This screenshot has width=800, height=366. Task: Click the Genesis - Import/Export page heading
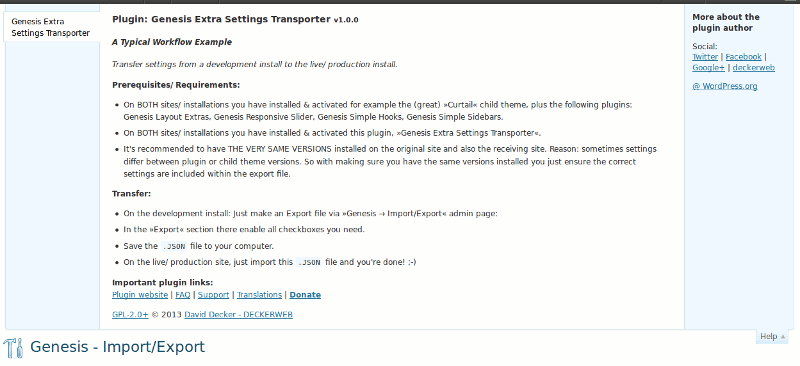[117, 347]
